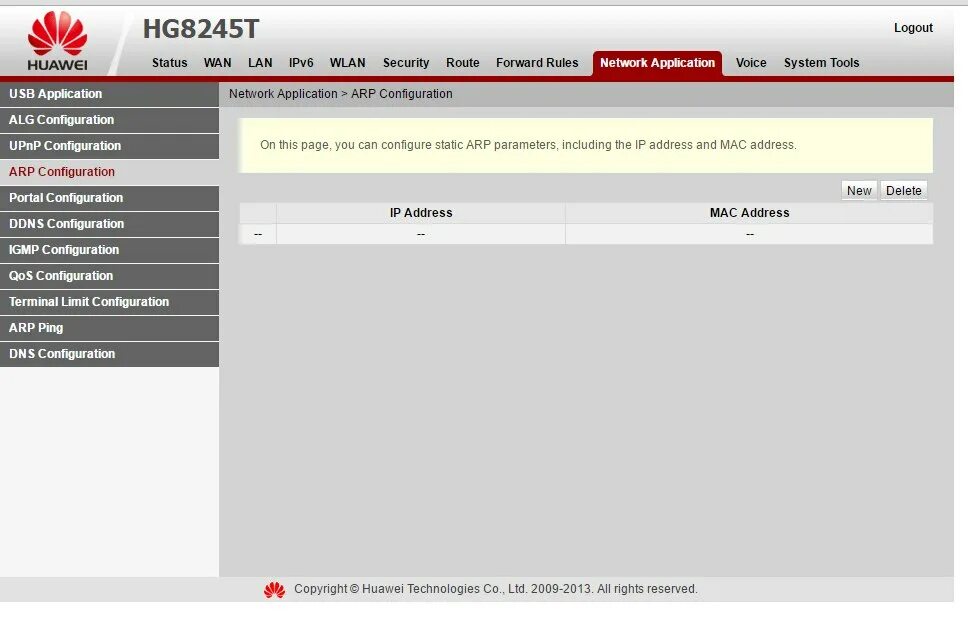Open the WAN tab
Screen dimensions: 968x619
tap(217, 63)
